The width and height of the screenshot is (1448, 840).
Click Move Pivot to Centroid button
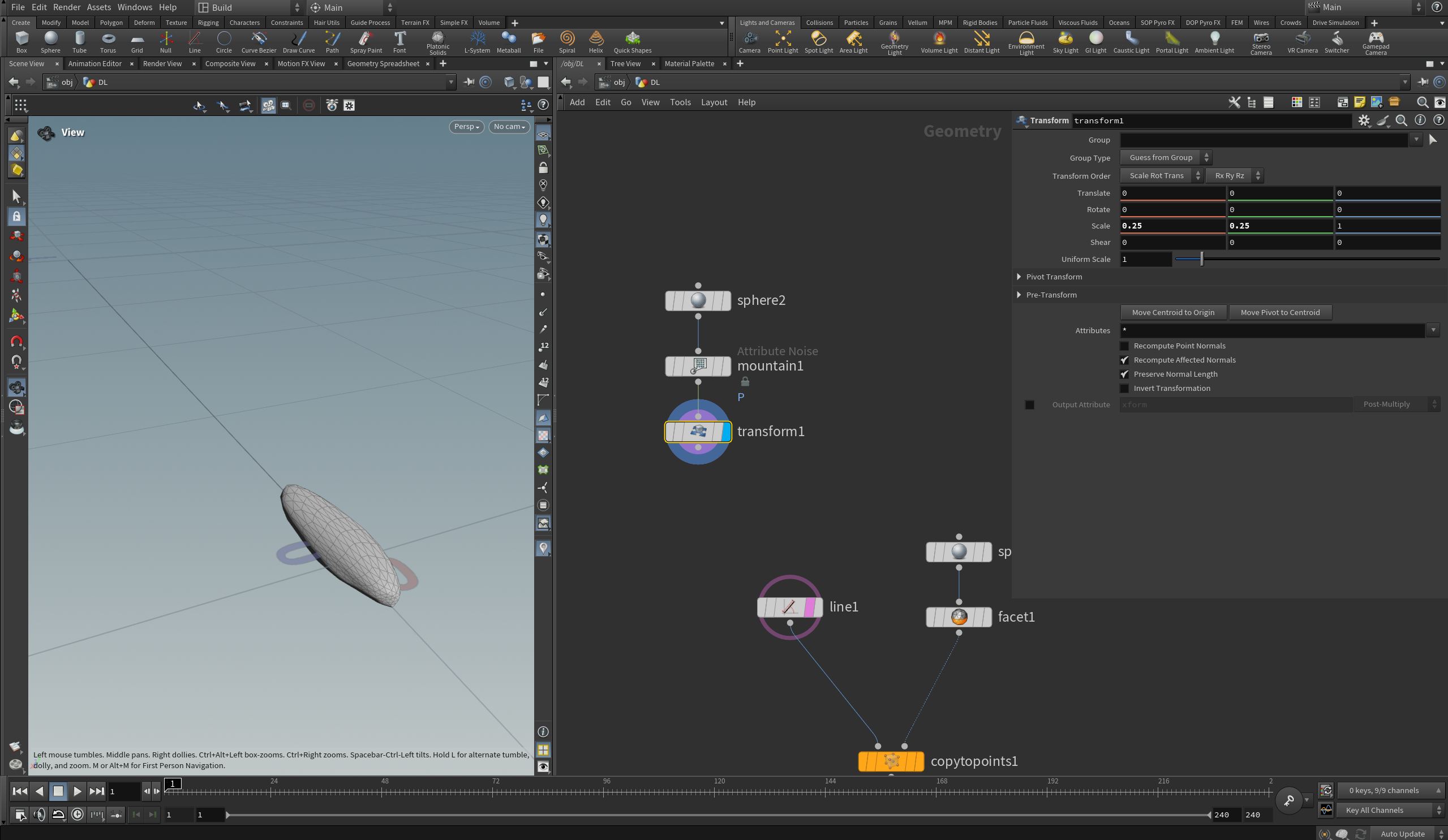(1279, 313)
